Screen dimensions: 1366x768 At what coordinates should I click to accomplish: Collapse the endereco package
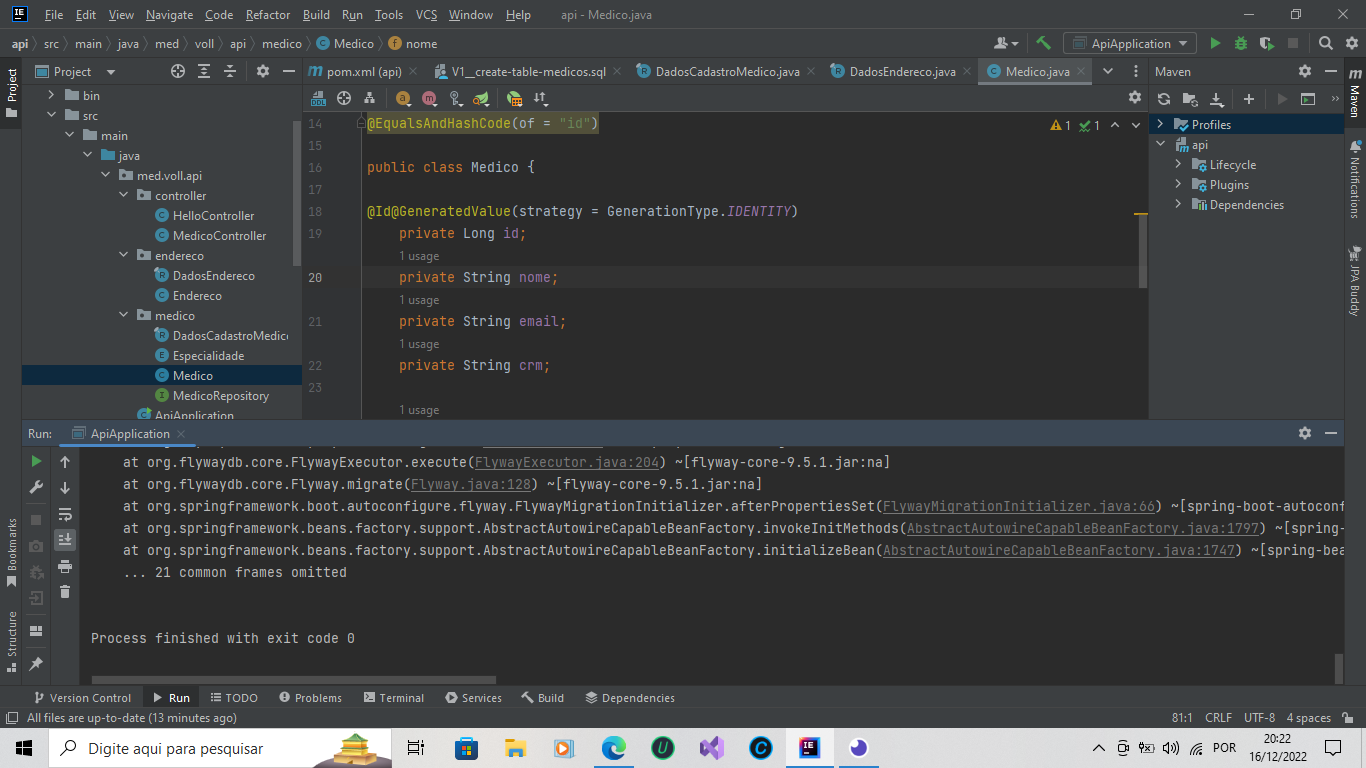pyautogui.click(x=124, y=255)
